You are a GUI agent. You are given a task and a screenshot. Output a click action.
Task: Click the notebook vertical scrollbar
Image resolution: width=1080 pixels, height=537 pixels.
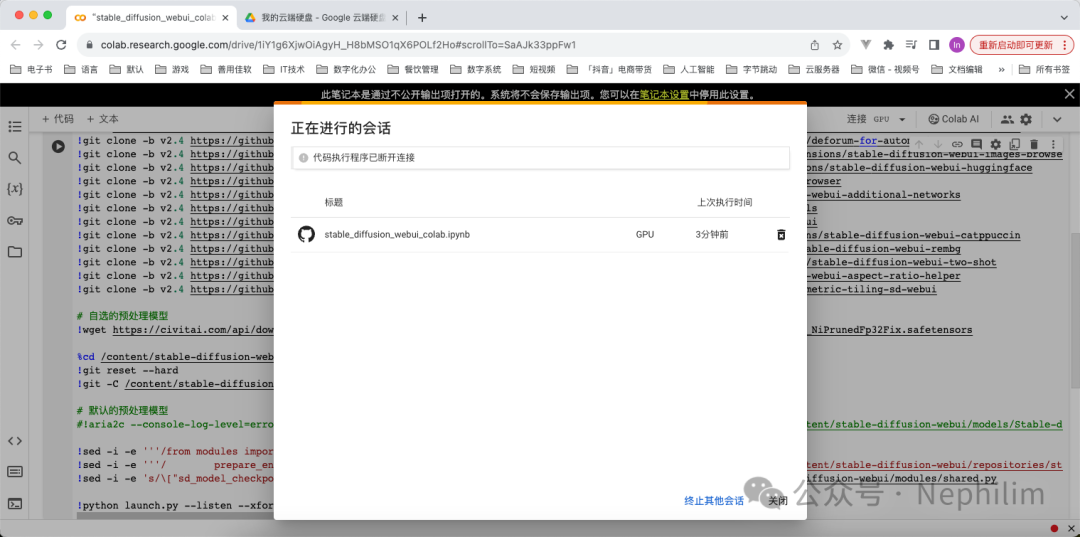[x=1074, y=310]
